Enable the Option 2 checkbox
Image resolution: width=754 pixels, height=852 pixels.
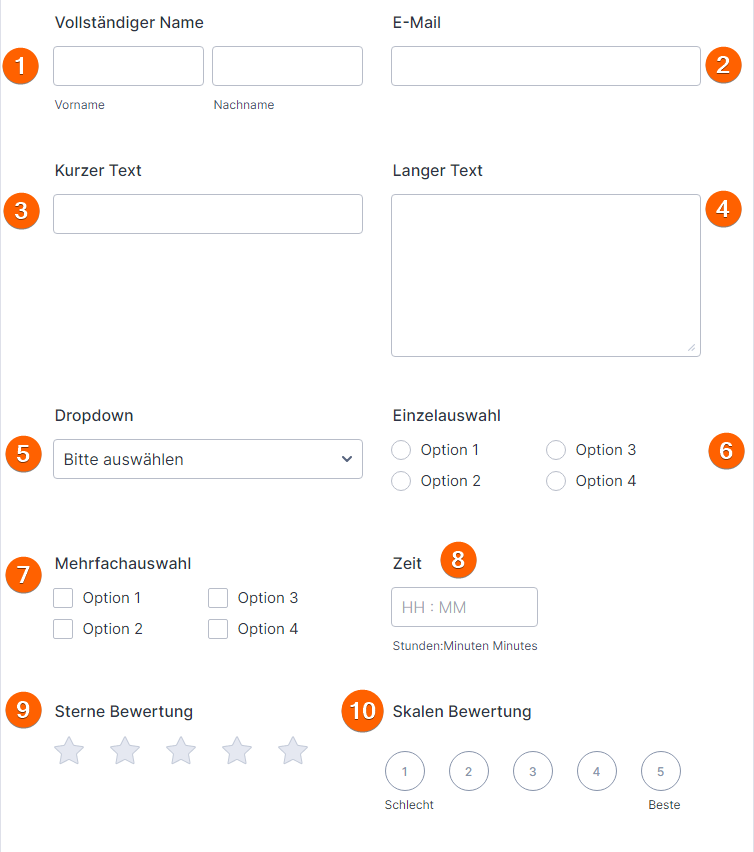tap(63, 628)
